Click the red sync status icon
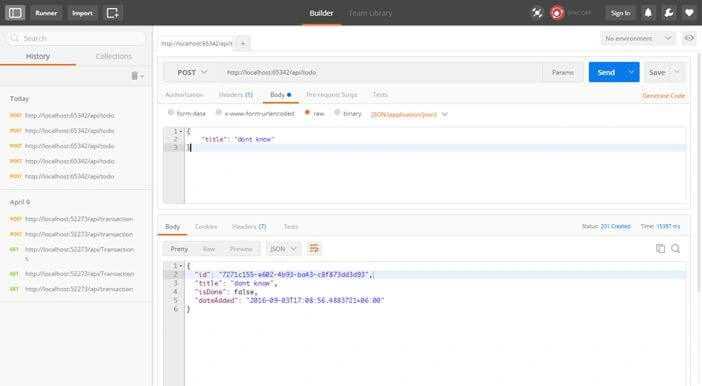The image size is (702, 386). click(557, 13)
